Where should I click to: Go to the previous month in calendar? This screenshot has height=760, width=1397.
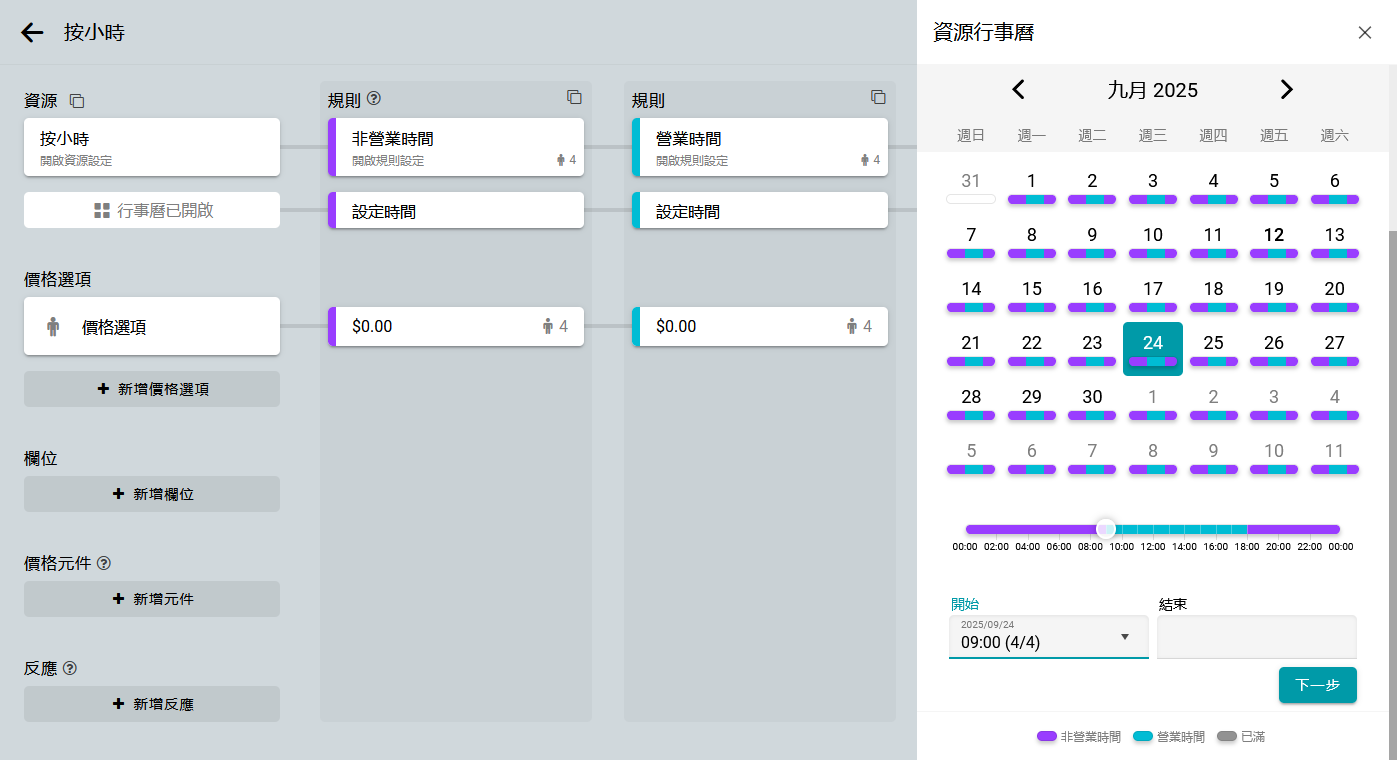(x=1018, y=90)
